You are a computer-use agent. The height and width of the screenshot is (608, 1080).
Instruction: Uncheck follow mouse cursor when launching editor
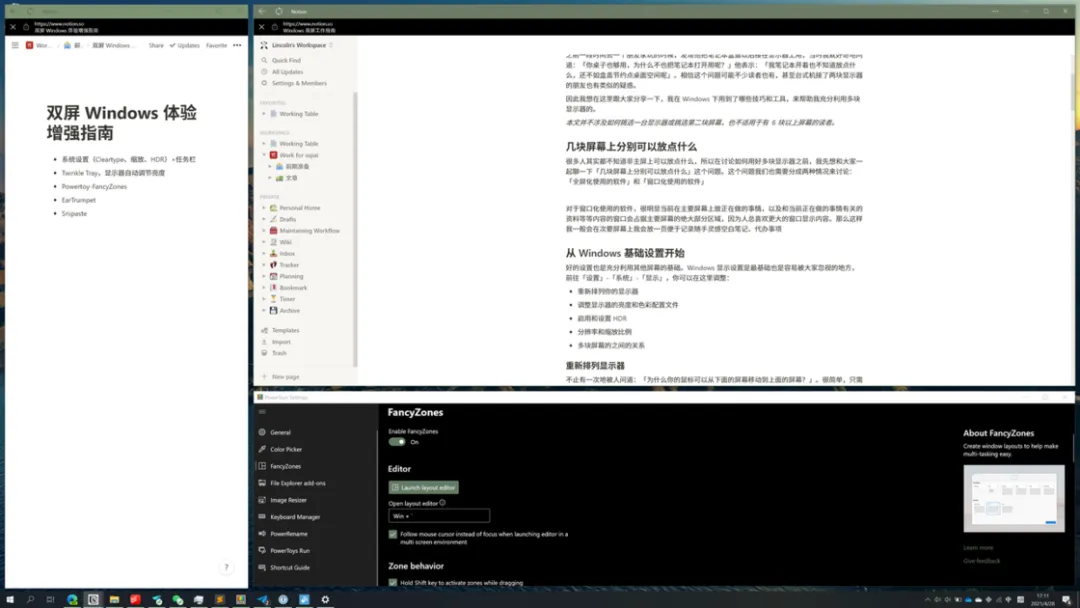393,534
